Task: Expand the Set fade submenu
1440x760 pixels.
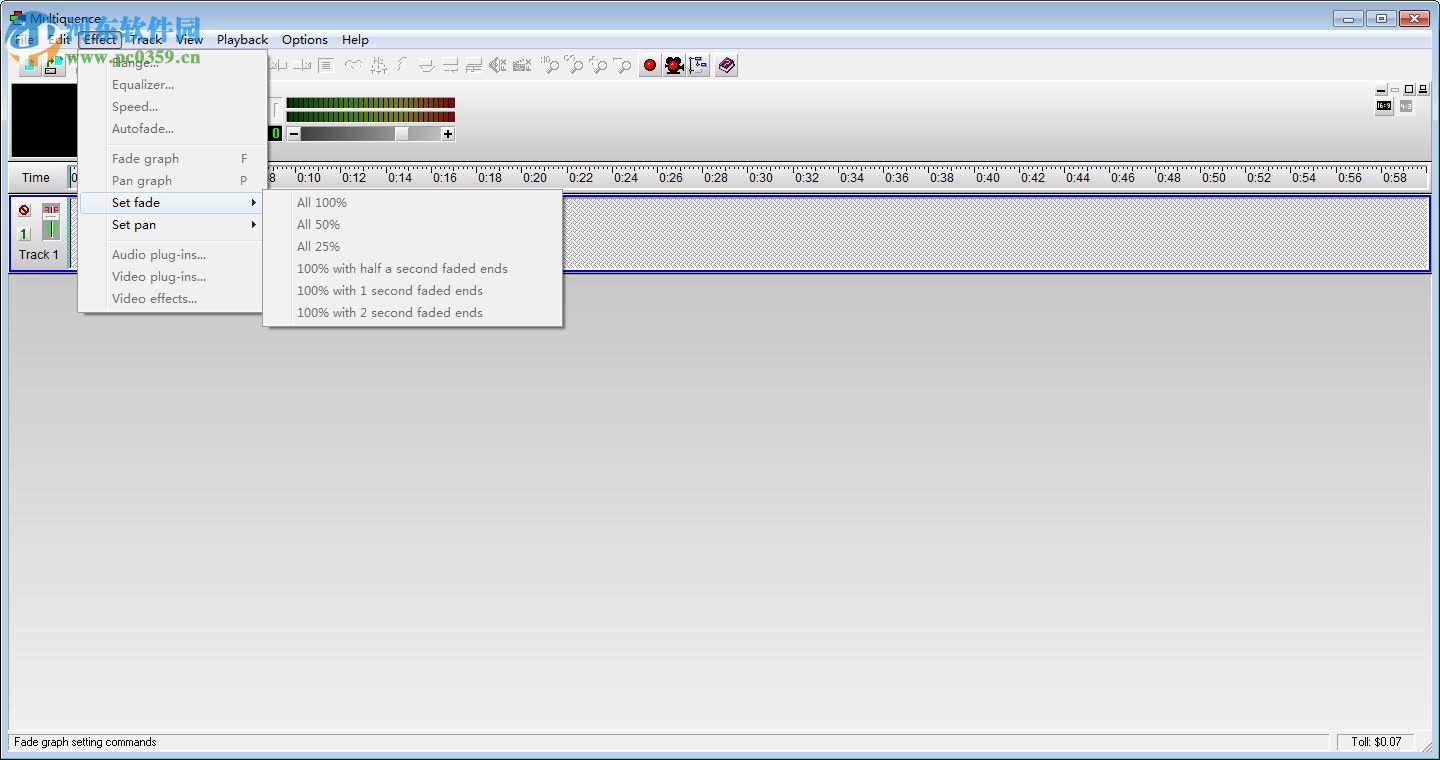Action: [173, 203]
